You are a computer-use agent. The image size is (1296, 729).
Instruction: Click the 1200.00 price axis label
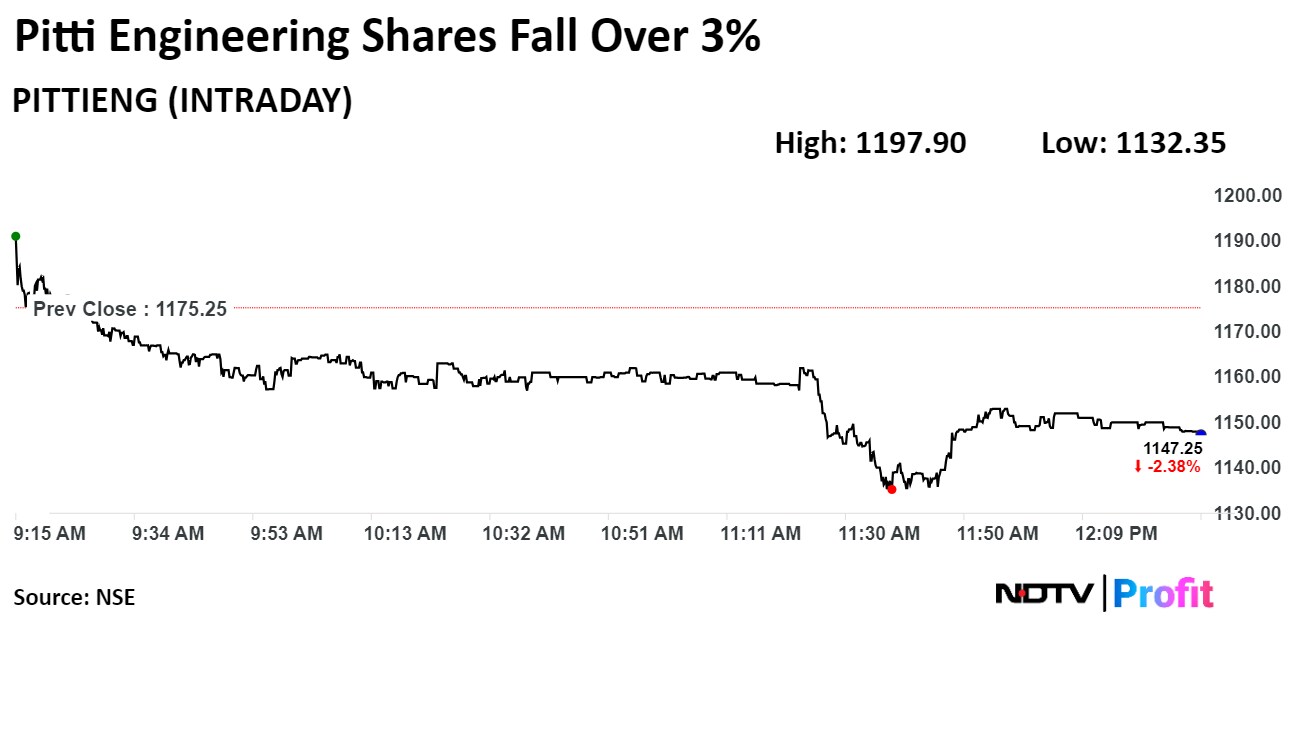click(x=1248, y=195)
